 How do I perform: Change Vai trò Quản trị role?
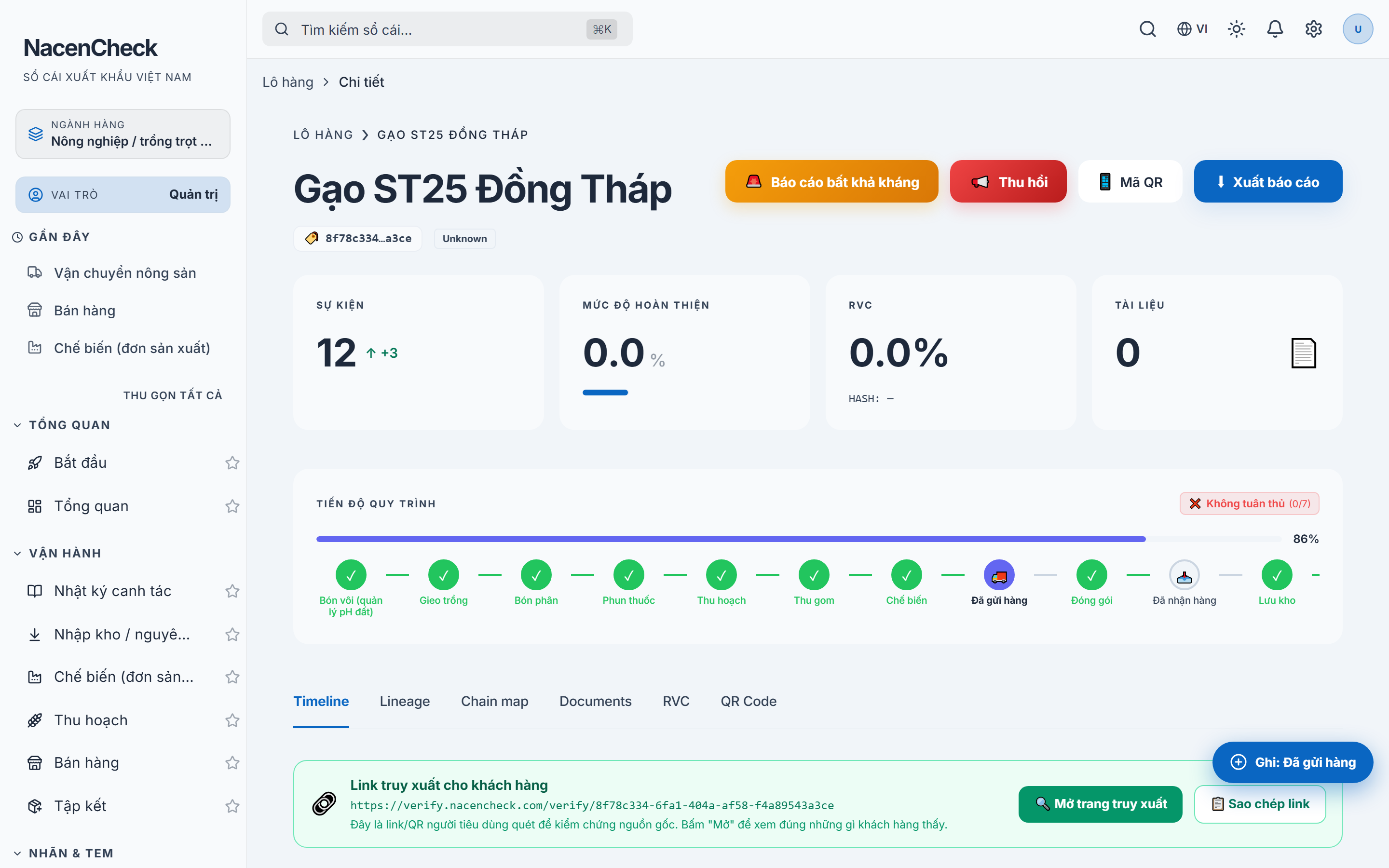(123, 195)
